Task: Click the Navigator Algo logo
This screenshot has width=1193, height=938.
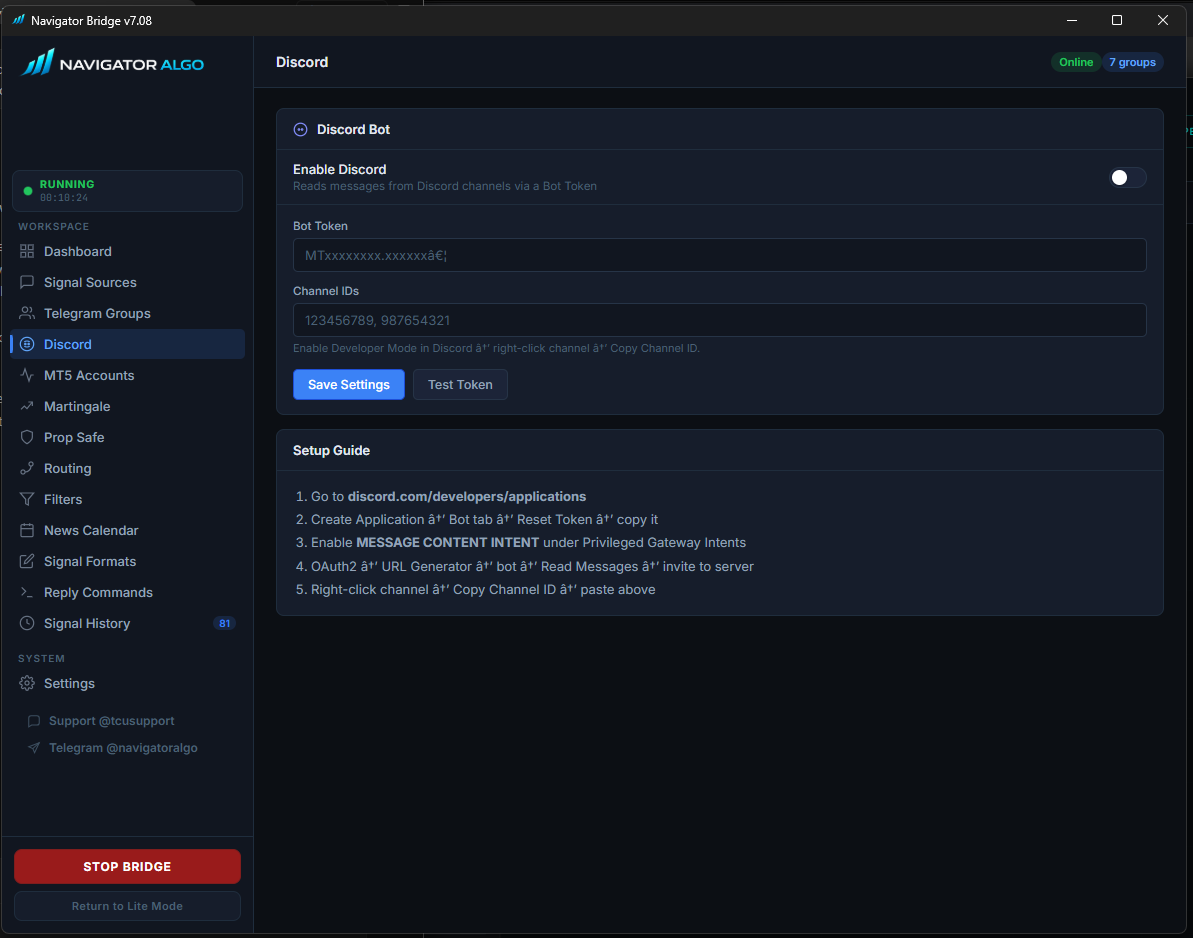Action: click(113, 63)
